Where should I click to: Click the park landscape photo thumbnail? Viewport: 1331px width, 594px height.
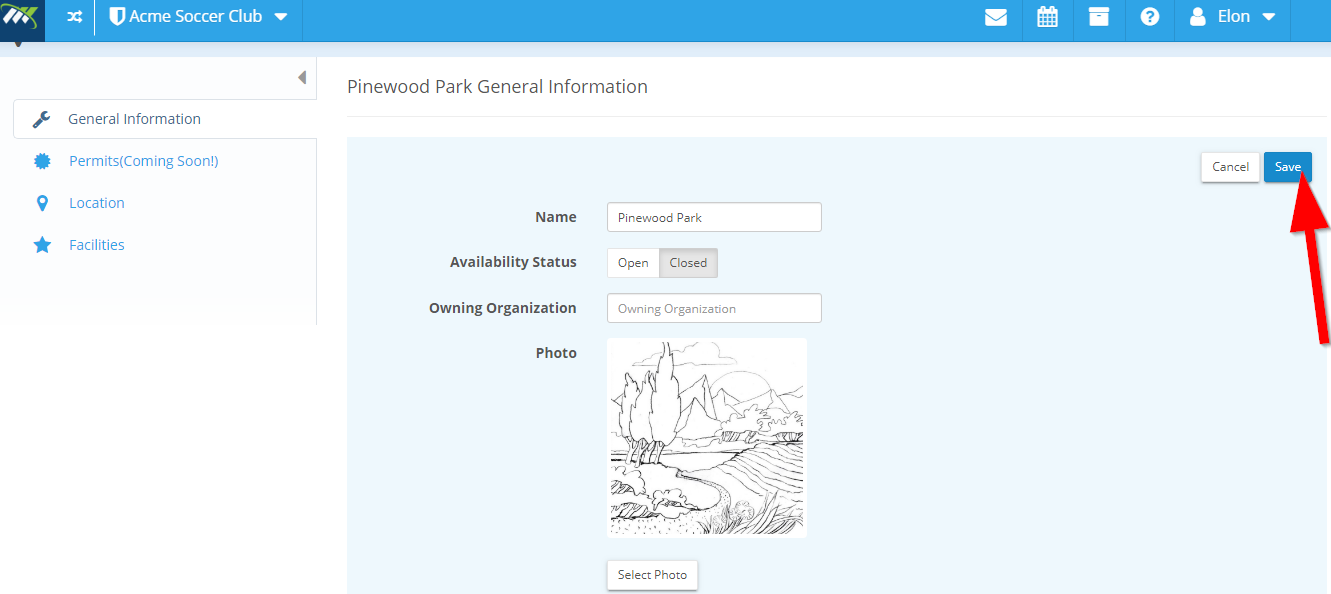click(707, 438)
